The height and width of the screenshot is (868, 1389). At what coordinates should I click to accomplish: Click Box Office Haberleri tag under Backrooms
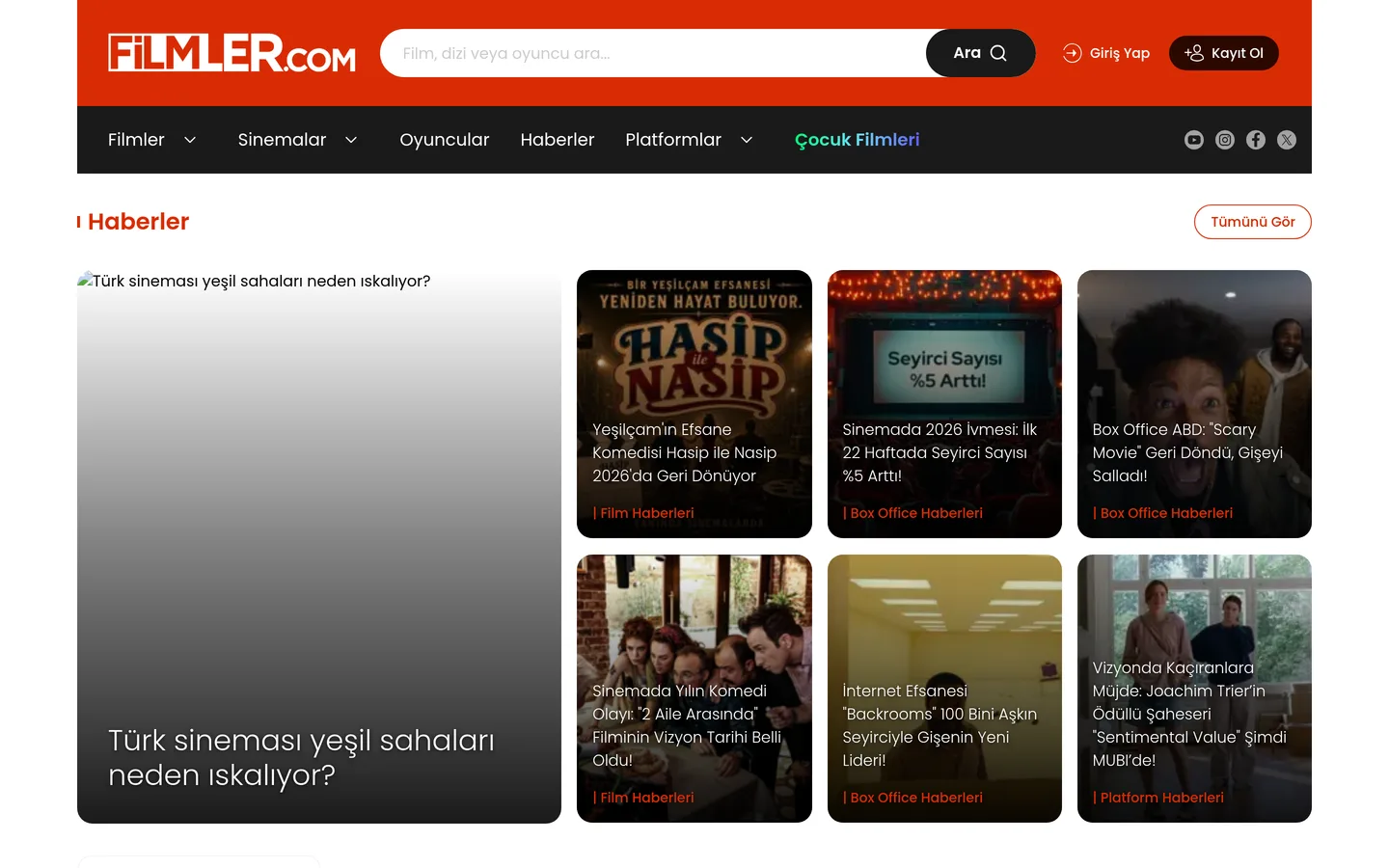912,798
